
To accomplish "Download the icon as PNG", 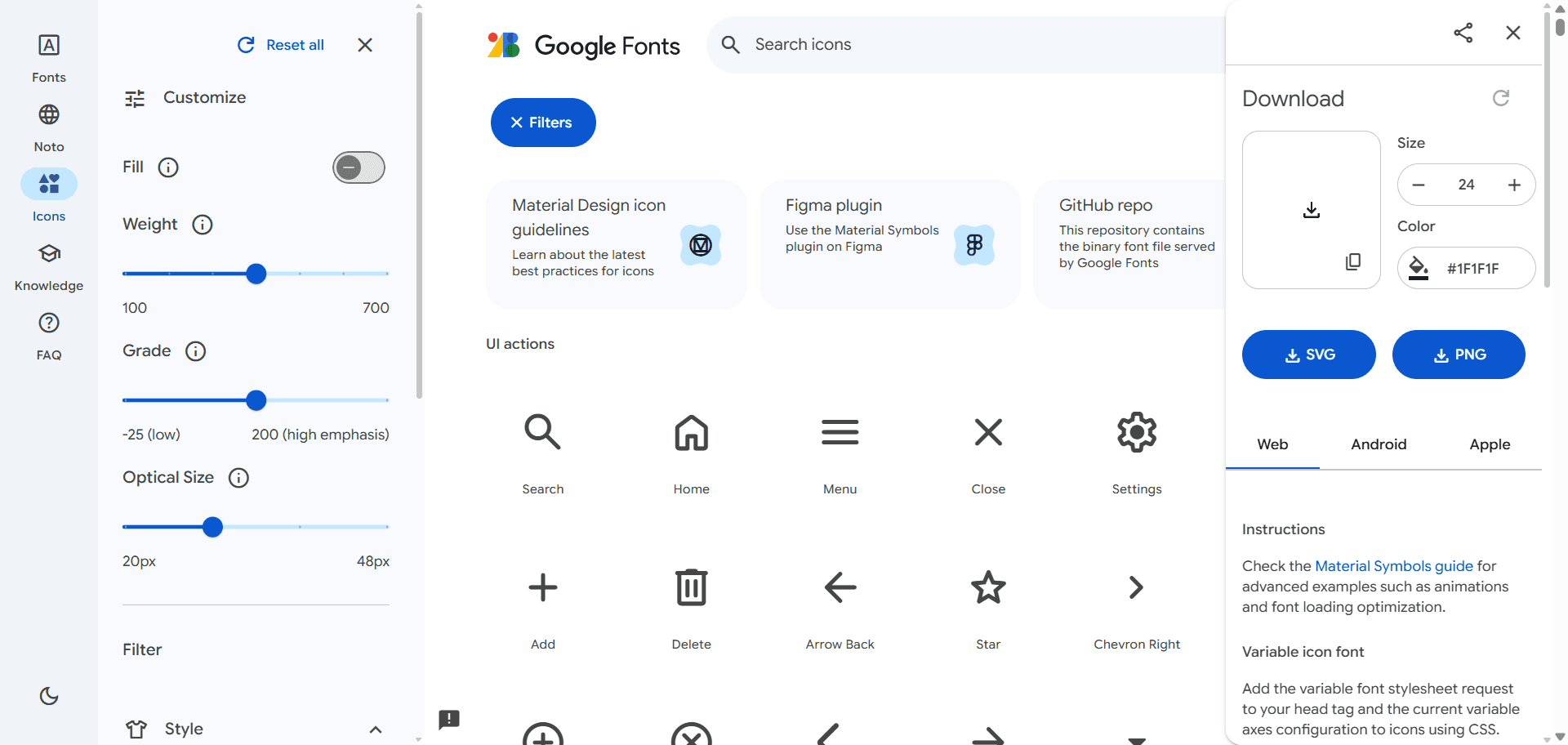I will 1459,355.
